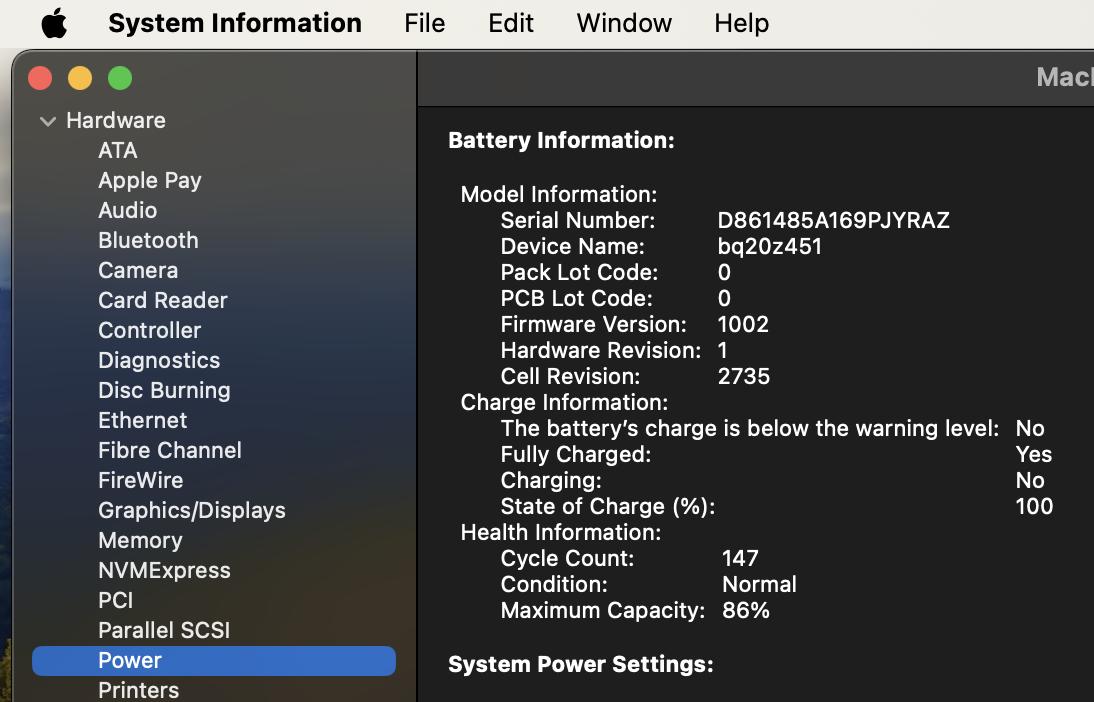Screen dimensions: 1094x702
Task: Click the Health Information label
Action: [561, 532]
